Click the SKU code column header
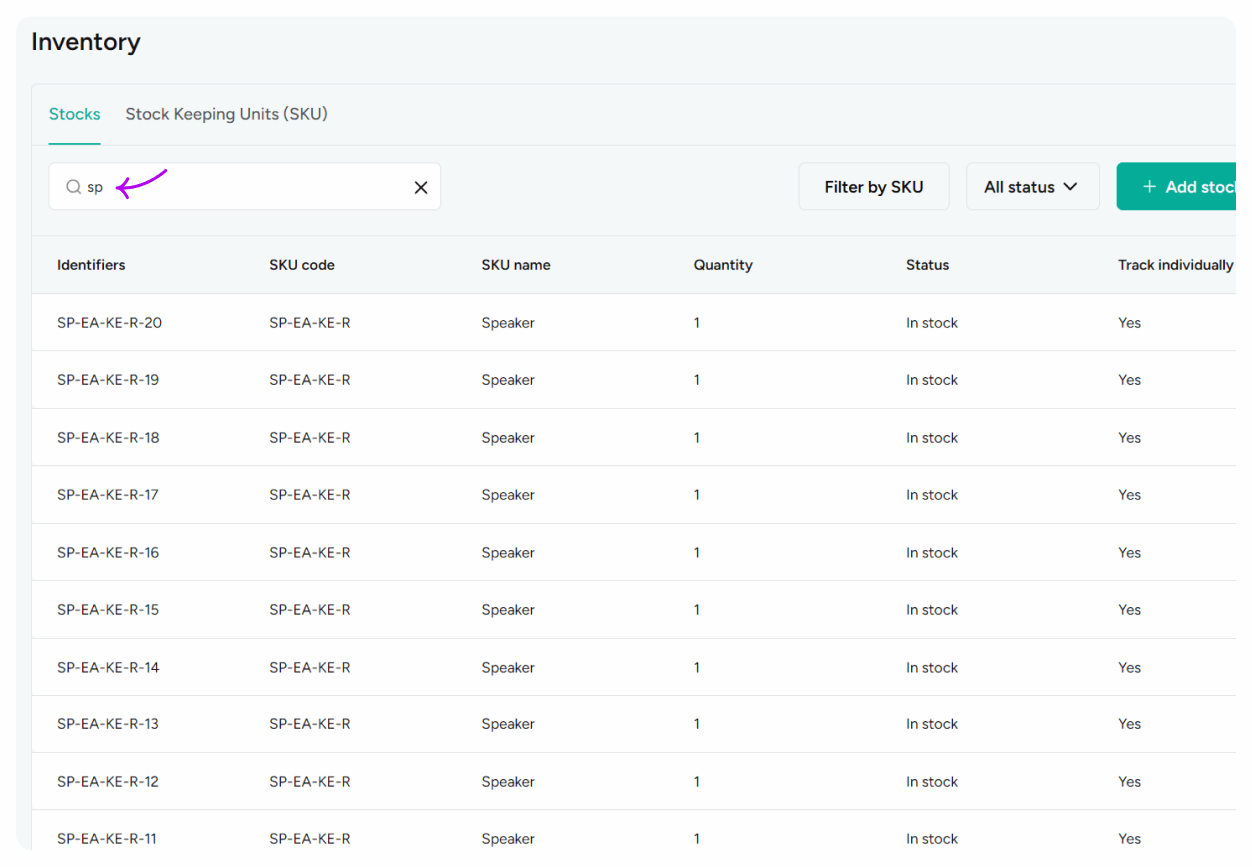 (302, 265)
